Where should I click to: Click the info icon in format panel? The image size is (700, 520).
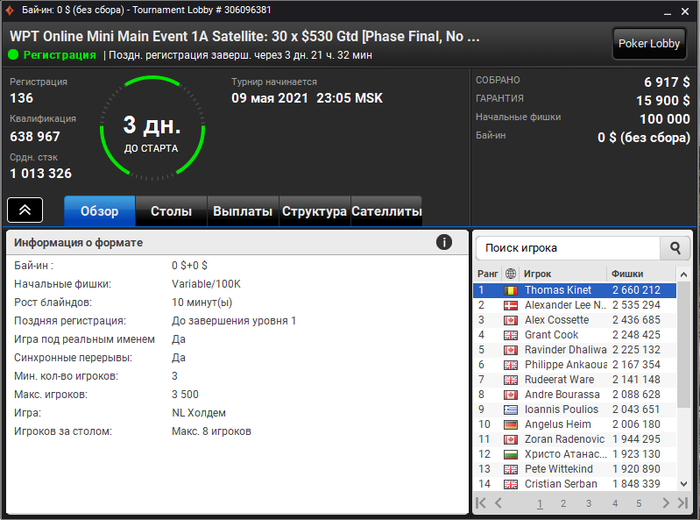(444, 242)
